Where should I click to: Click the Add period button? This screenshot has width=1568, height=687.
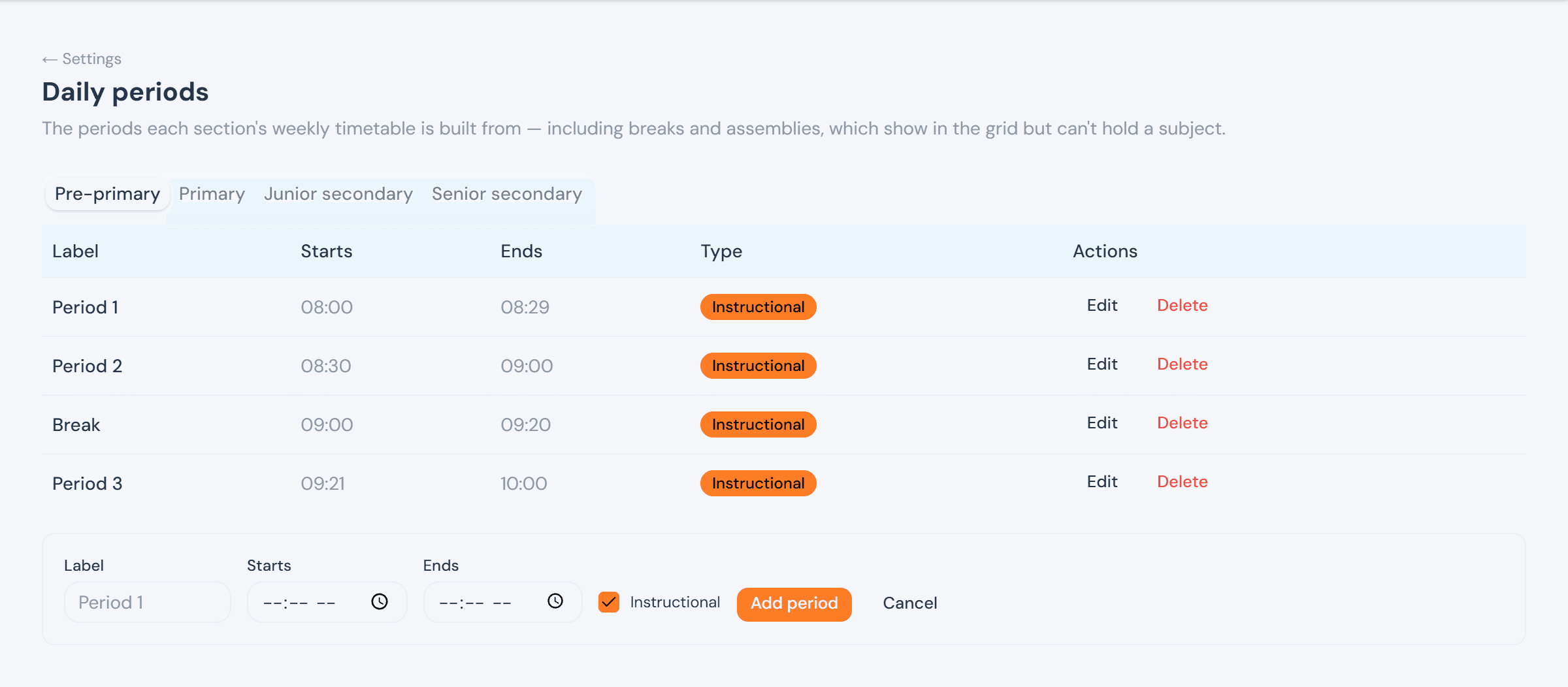pos(794,603)
